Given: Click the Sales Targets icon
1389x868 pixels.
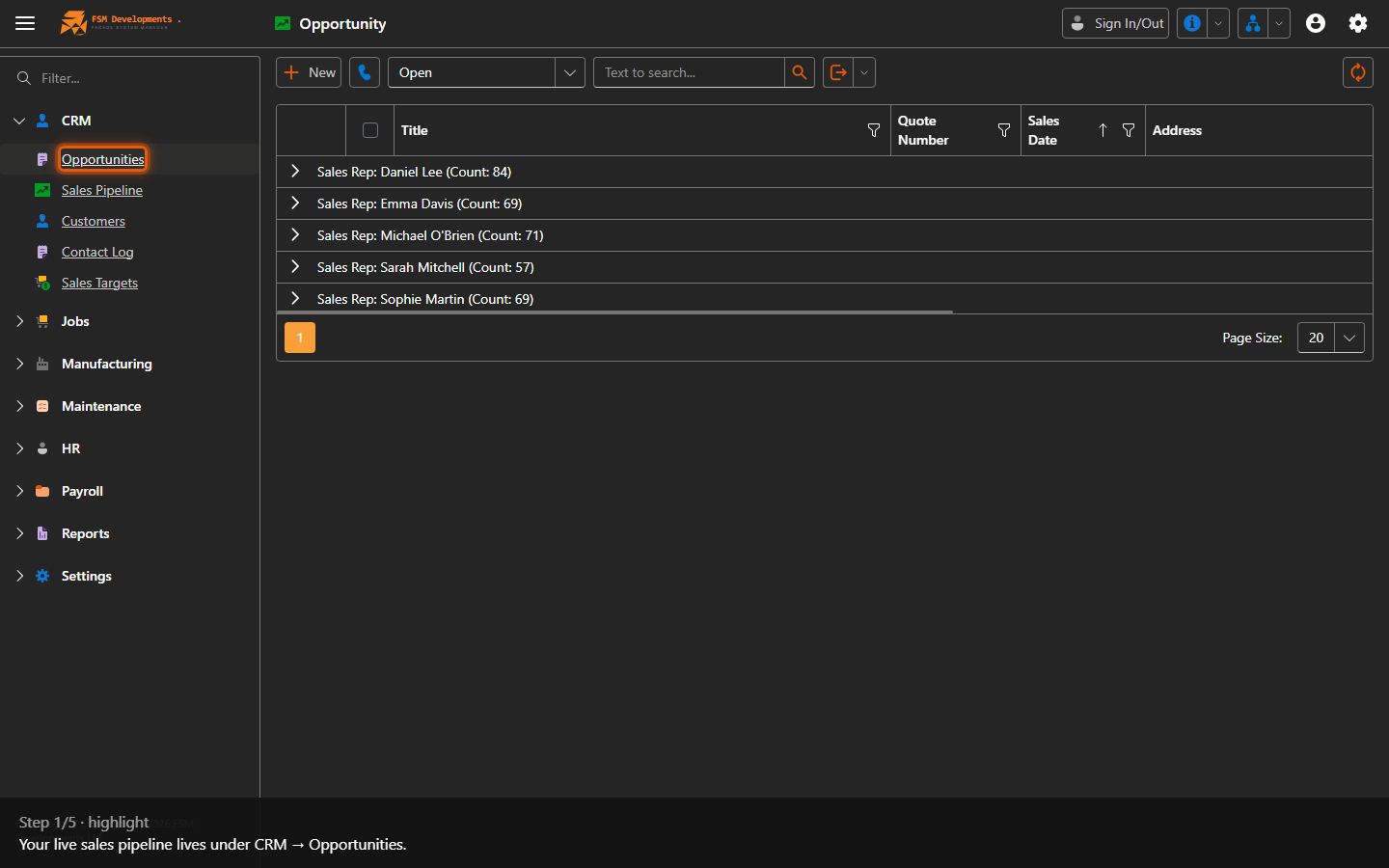Looking at the screenshot, I should coord(42,283).
